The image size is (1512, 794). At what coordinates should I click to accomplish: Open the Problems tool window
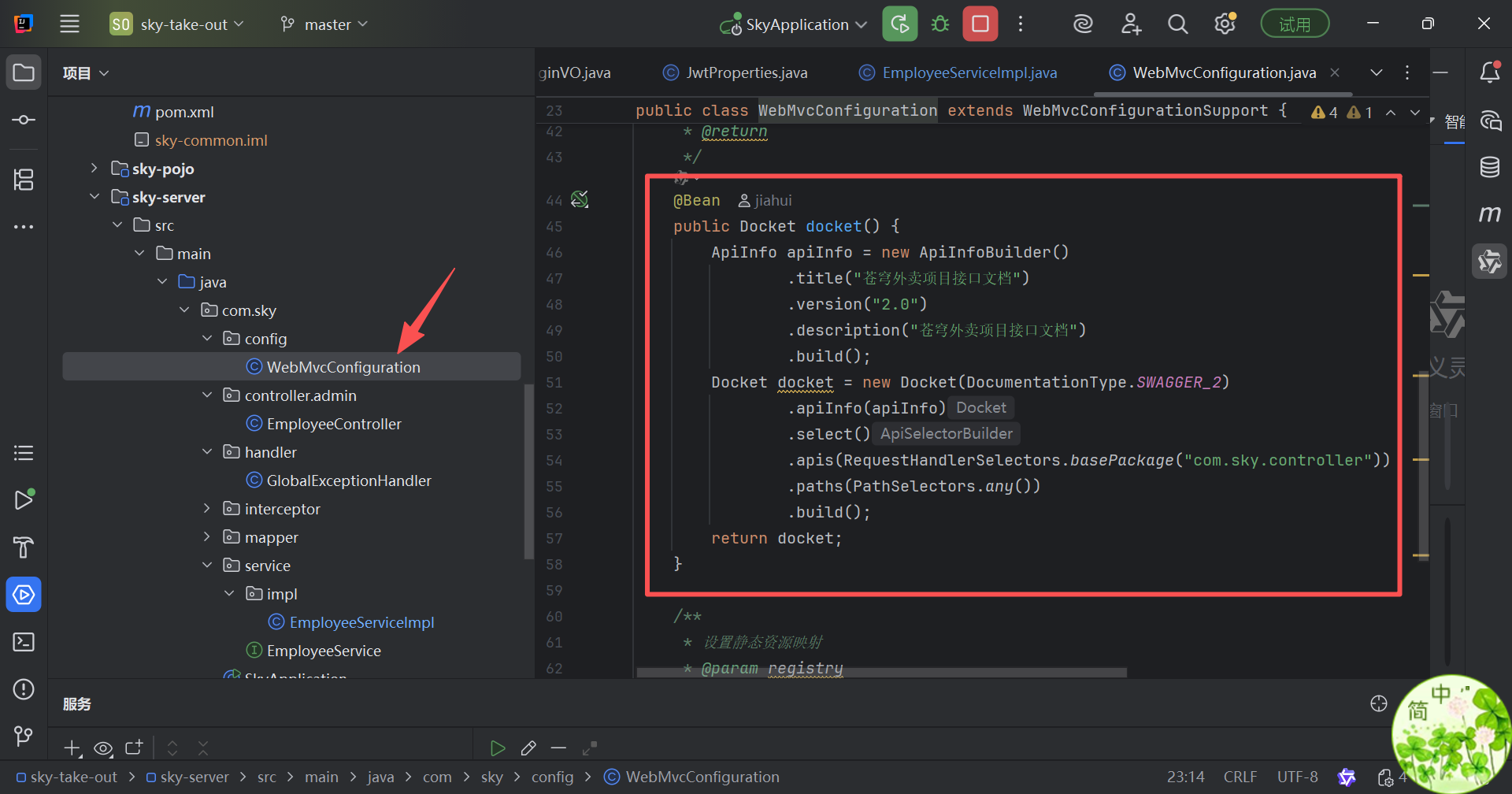pyautogui.click(x=24, y=689)
